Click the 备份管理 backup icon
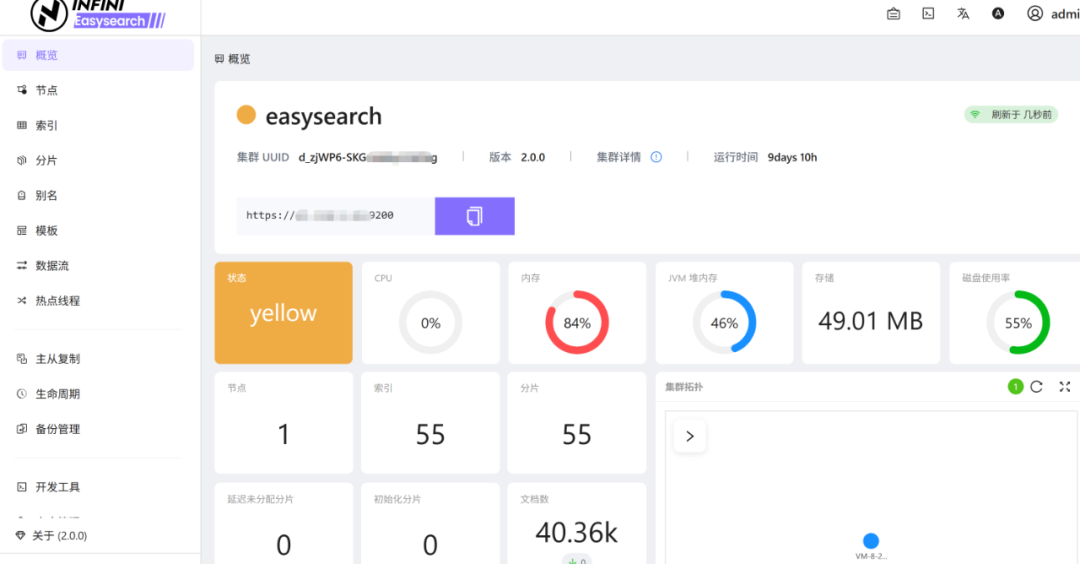This screenshot has width=1080, height=564. pyautogui.click(x=21, y=429)
